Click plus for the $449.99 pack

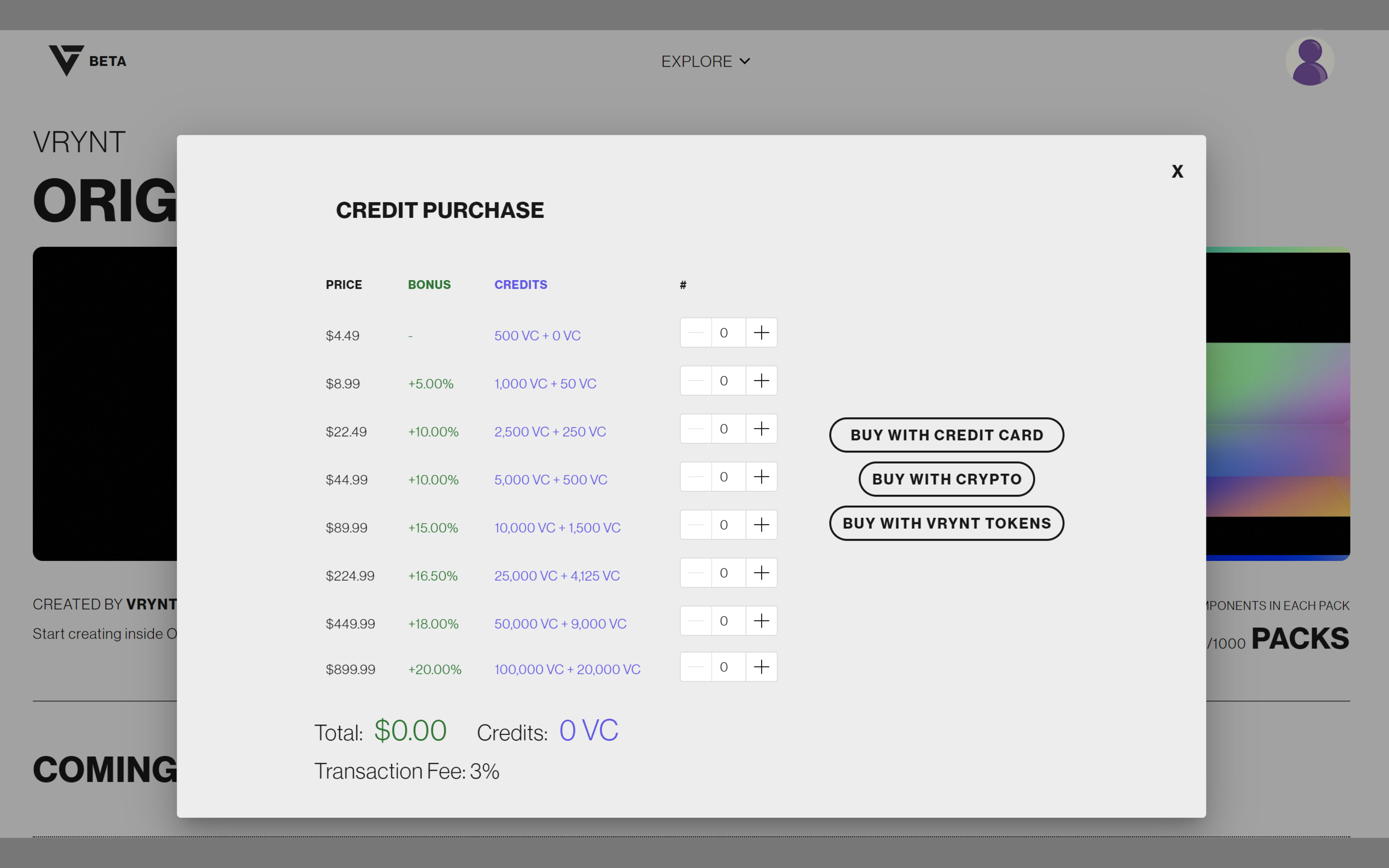pyautogui.click(x=761, y=621)
